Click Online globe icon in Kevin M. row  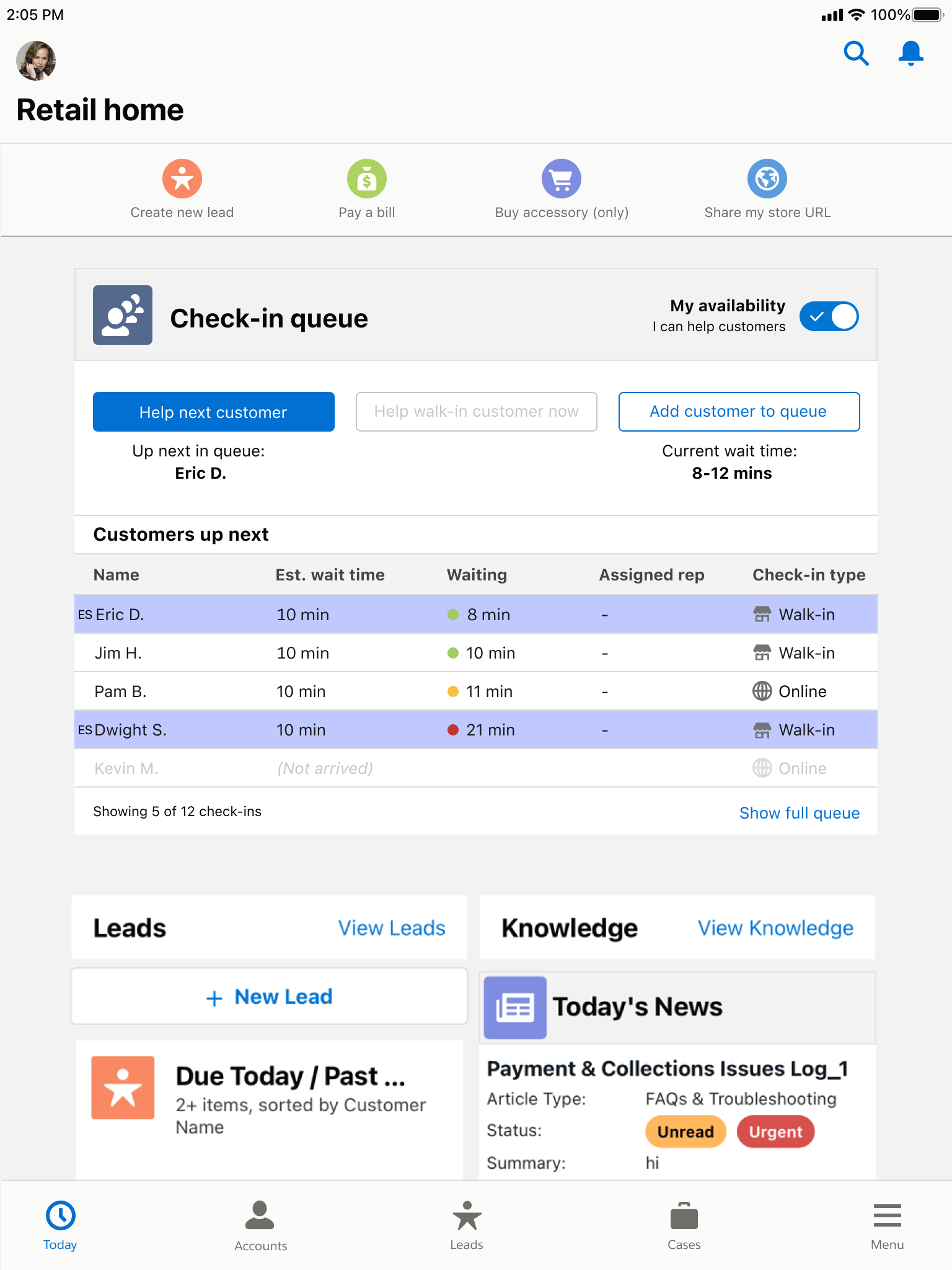762,768
